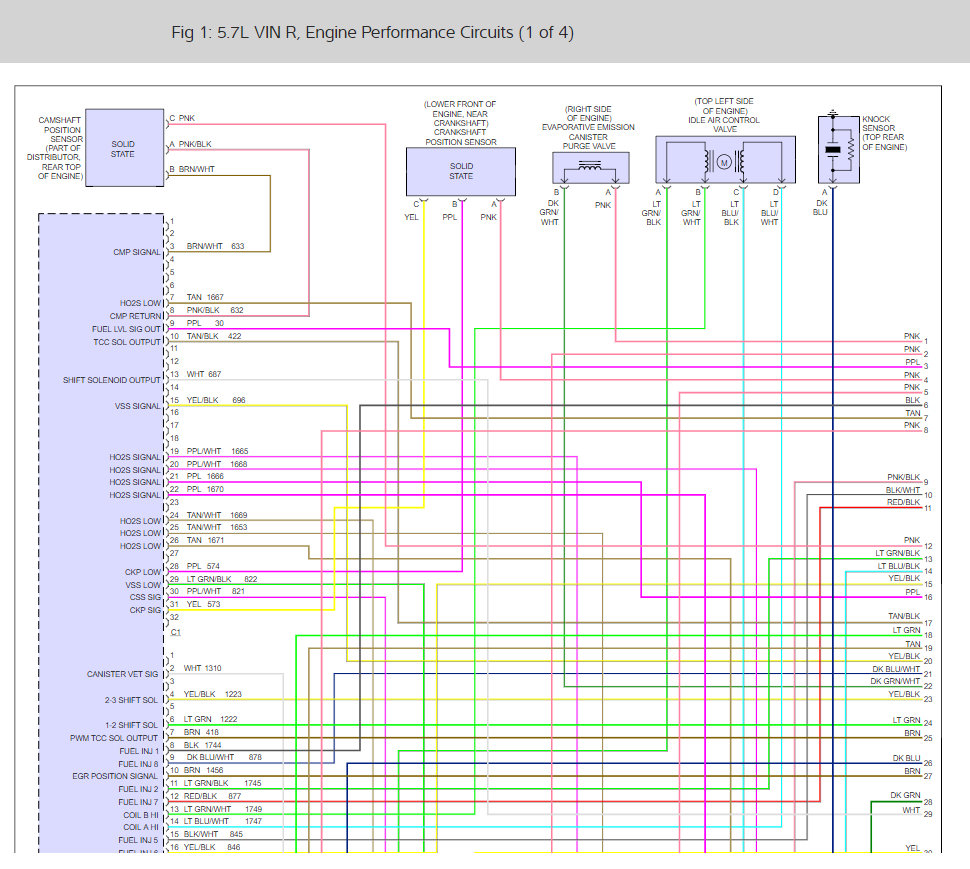Click right-edge 'DK GRN/WHT' label at pin 22
This screenshot has height=869, width=970.
click(x=896, y=682)
